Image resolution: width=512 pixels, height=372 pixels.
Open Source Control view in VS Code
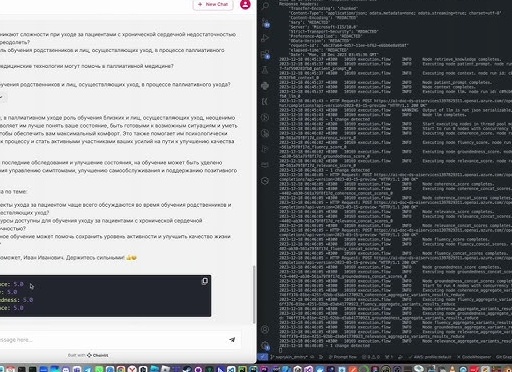(x=266, y=23)
